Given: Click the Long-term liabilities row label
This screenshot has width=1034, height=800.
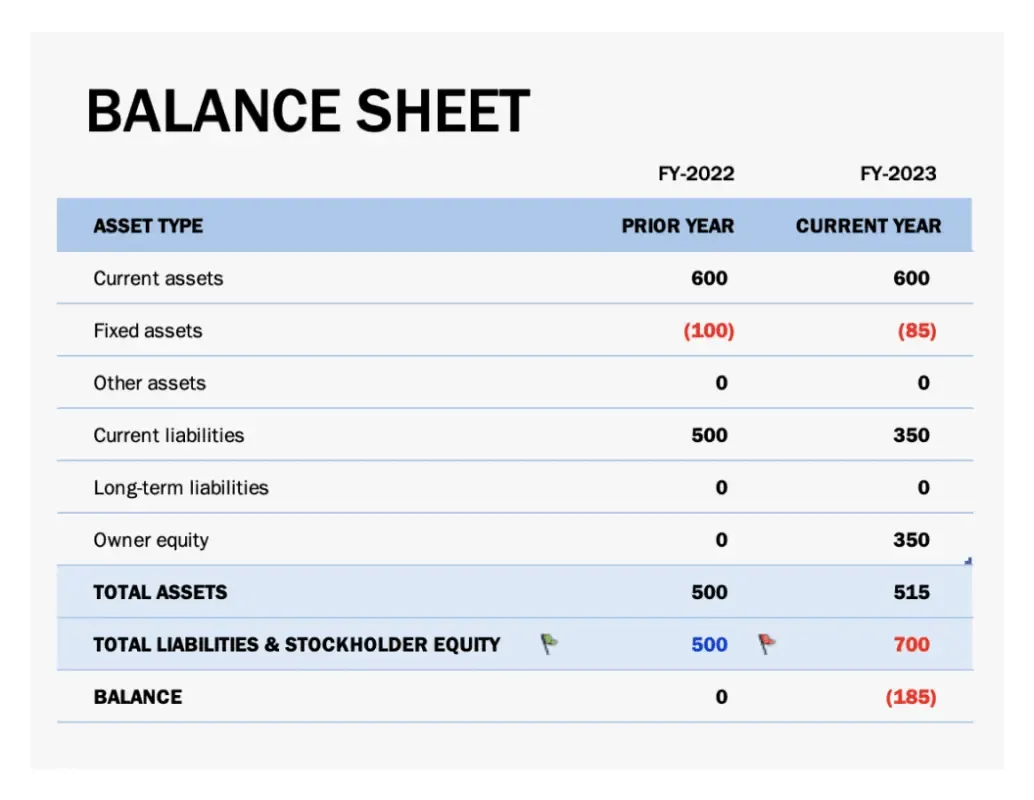Looking at the screenshot, I should point(181,488).
